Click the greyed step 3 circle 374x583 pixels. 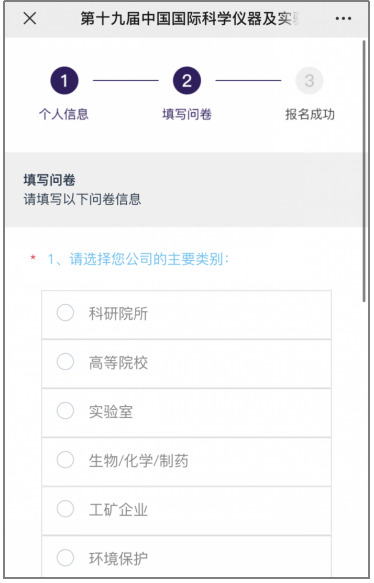(x=309, y=80)
